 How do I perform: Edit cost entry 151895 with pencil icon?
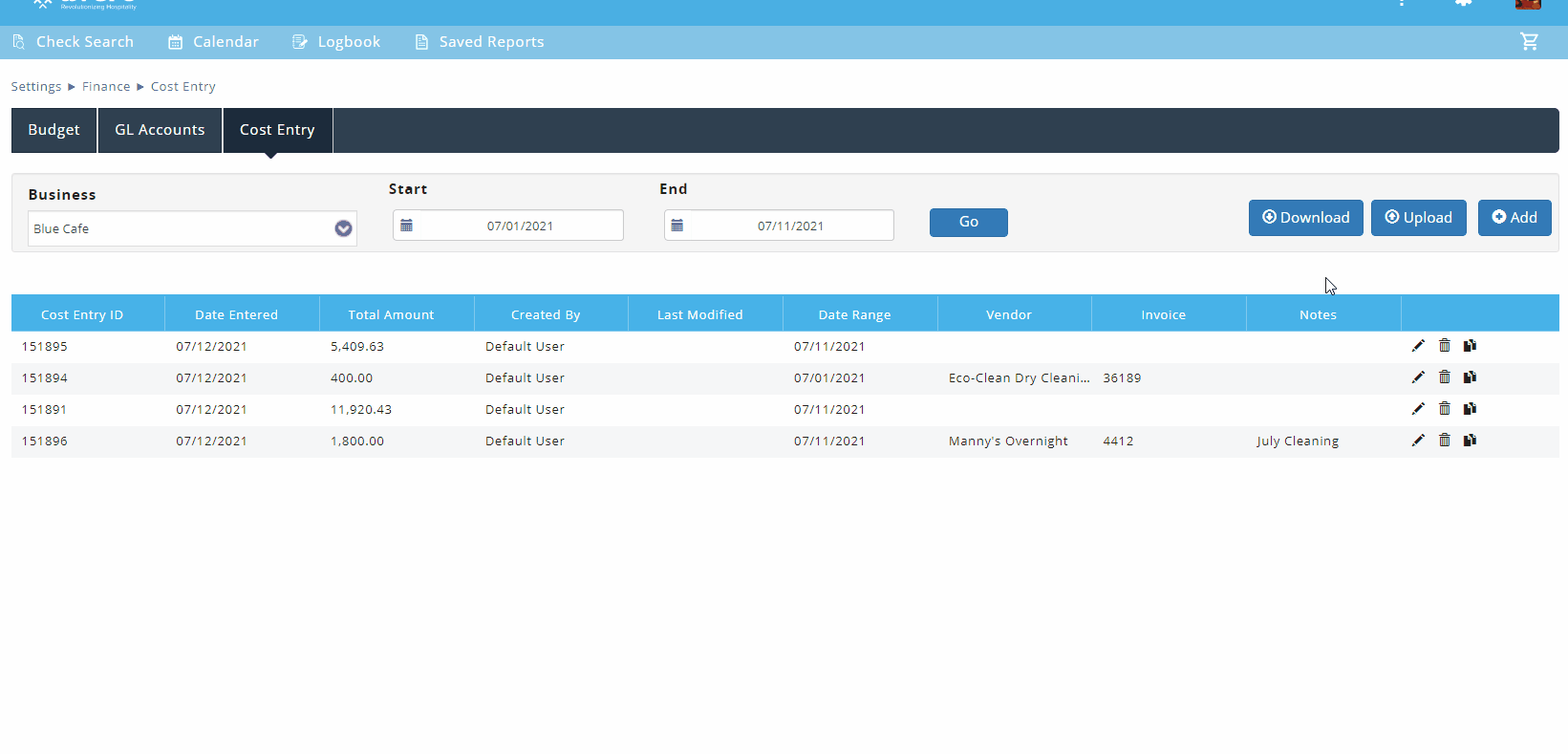click(1418, 346)
